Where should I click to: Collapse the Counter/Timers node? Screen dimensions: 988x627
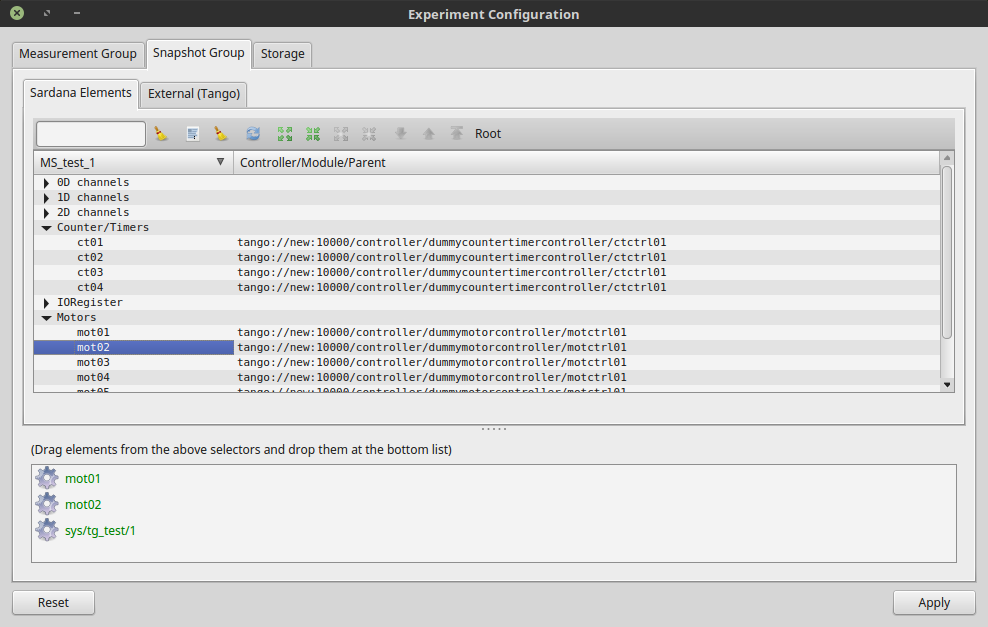click(x=46, y=228)
